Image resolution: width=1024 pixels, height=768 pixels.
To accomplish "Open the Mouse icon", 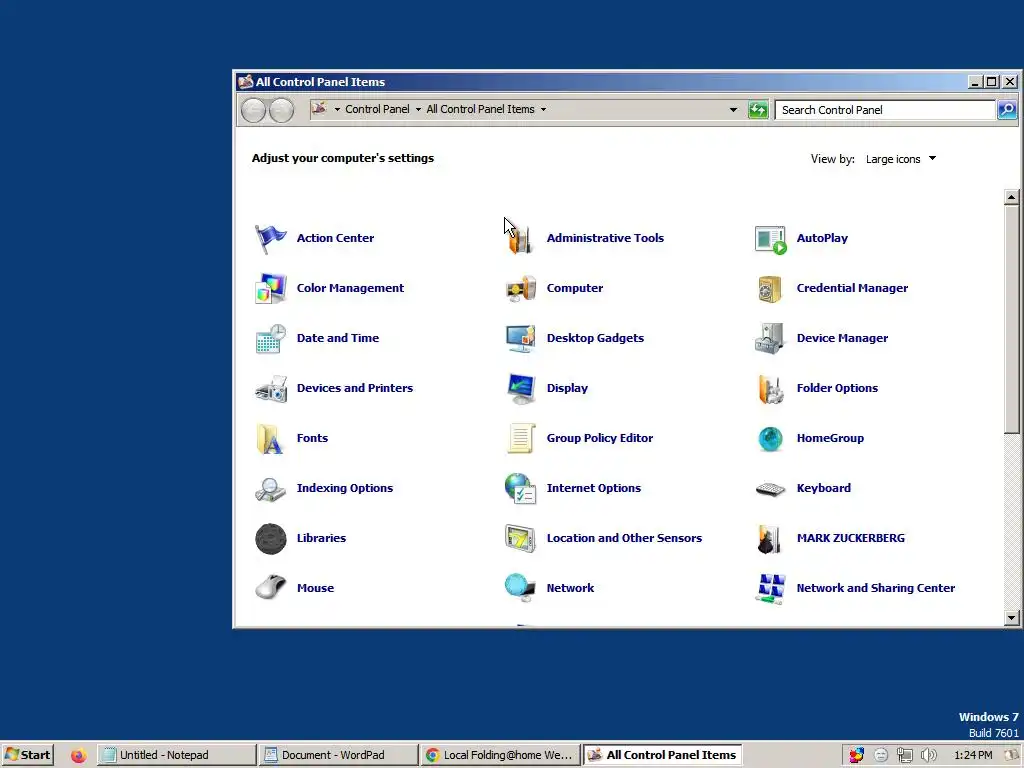I will pyautogui.click(x=270, y=588).
